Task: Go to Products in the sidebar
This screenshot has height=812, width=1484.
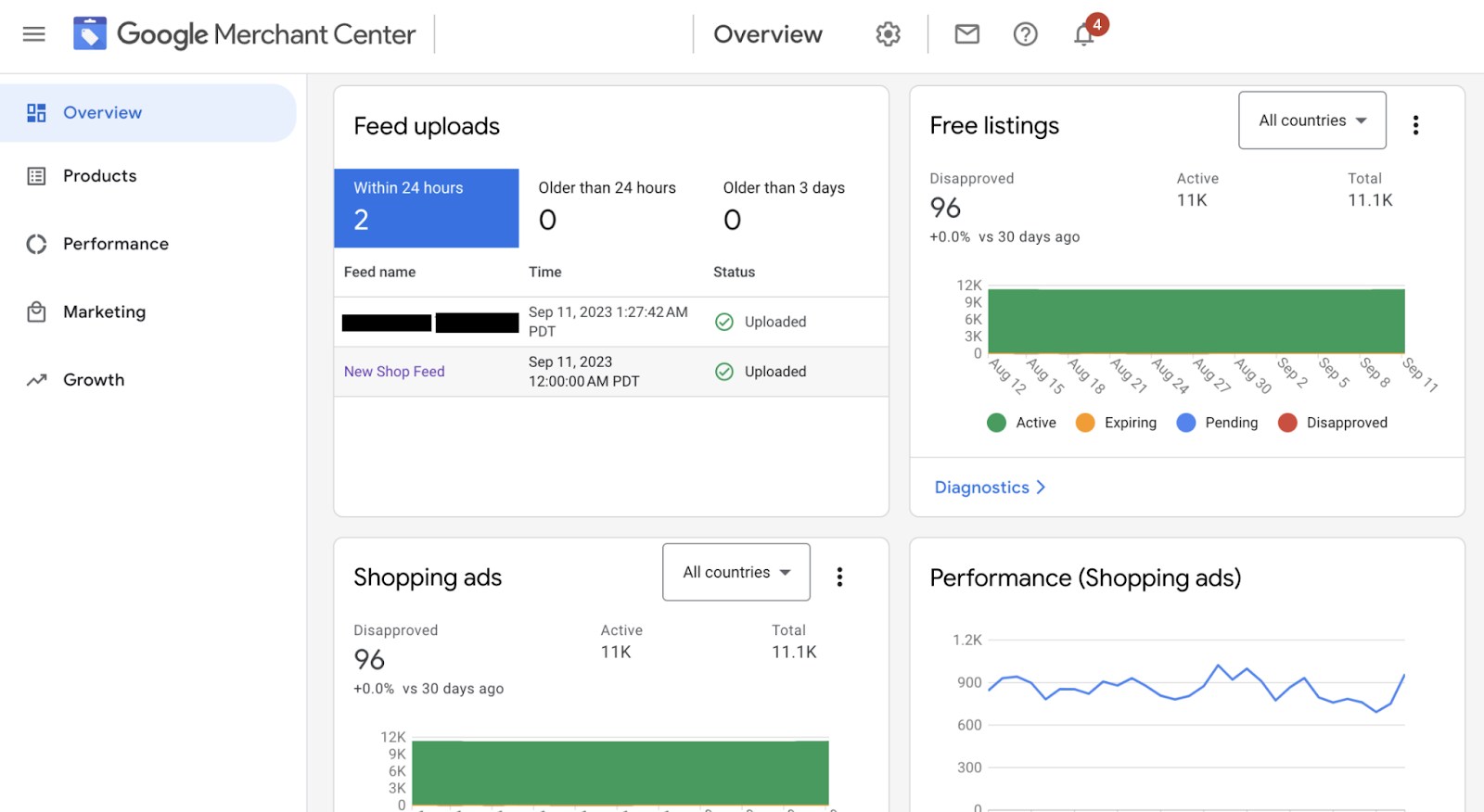Action: pos(99,176)
